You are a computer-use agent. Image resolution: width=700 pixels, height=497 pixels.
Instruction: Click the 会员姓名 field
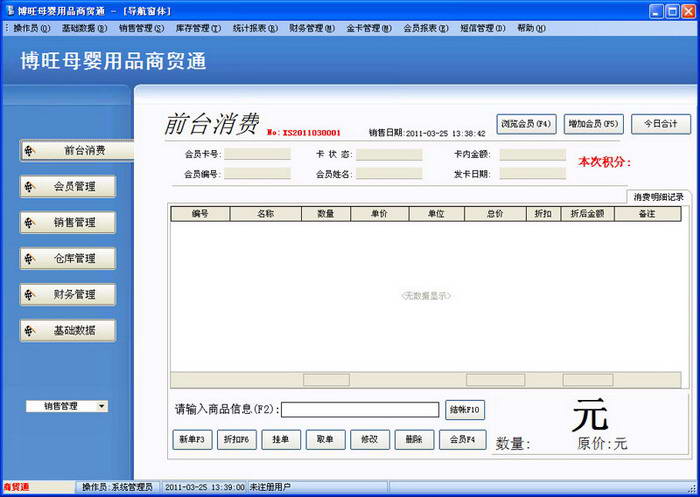click(x=389, y=174)
